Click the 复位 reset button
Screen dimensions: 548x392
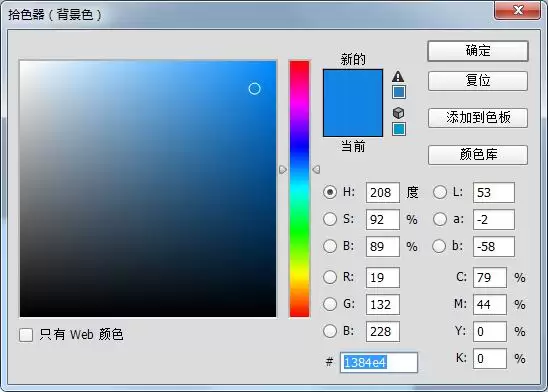(x=478, y=81)
